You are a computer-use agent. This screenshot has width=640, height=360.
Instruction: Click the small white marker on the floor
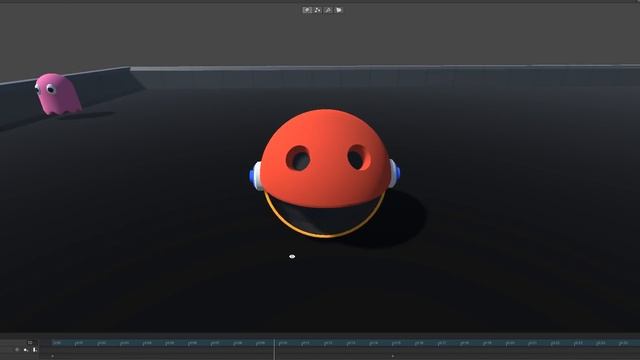pyautogui.click(x=292, y=256)
